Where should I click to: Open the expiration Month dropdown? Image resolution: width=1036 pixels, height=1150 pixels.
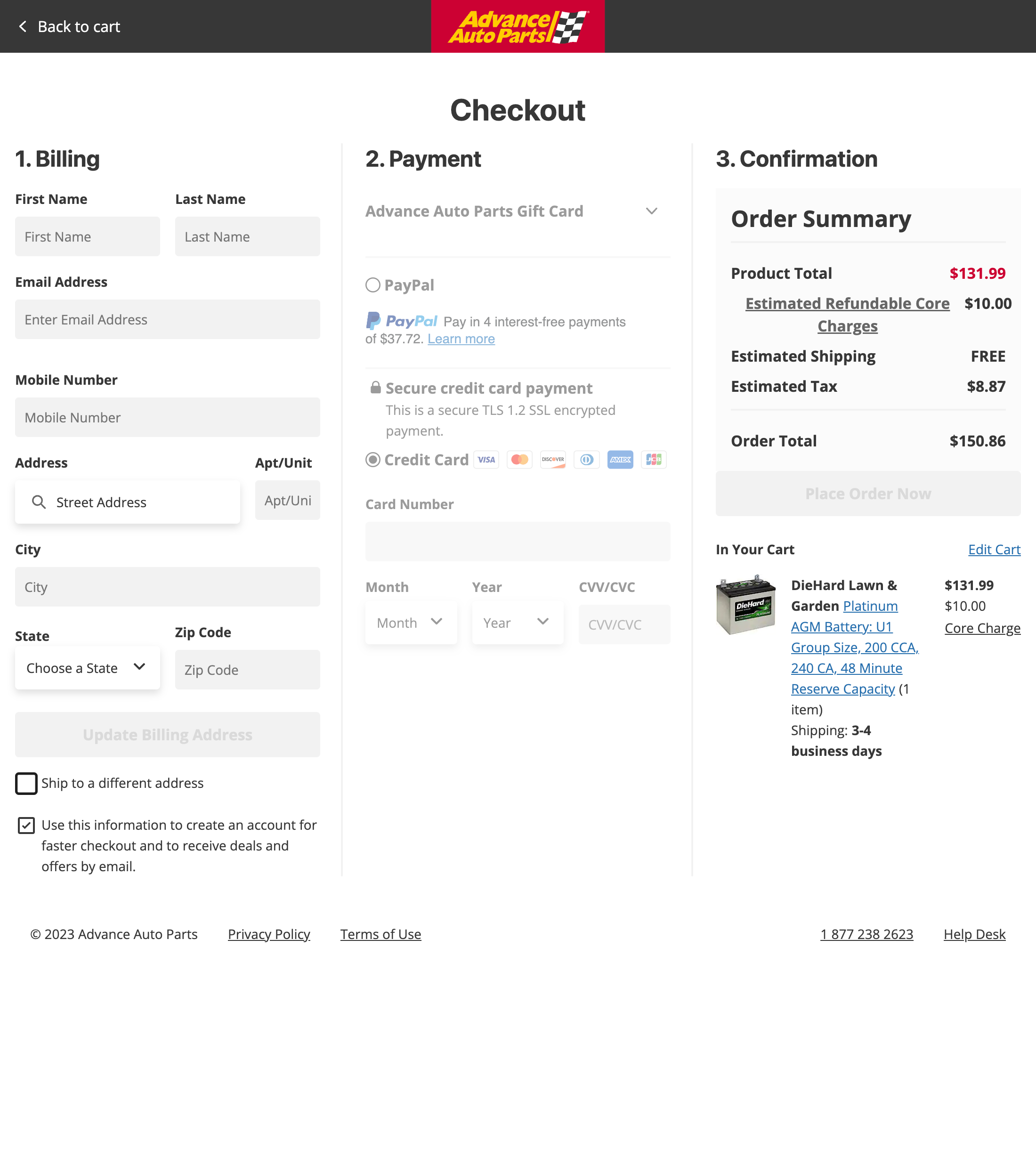point(411,622)
